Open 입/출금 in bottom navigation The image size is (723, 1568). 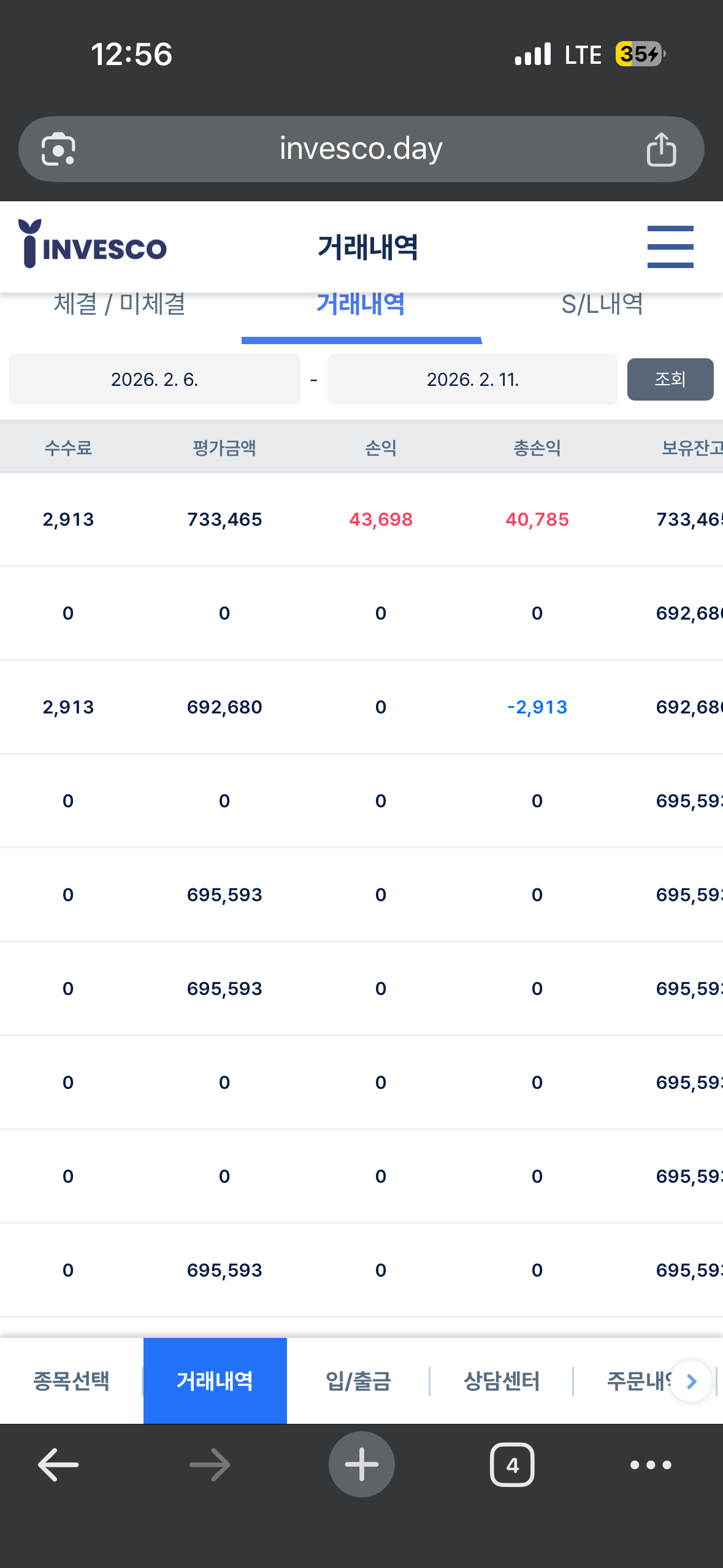pos(358,1381)
